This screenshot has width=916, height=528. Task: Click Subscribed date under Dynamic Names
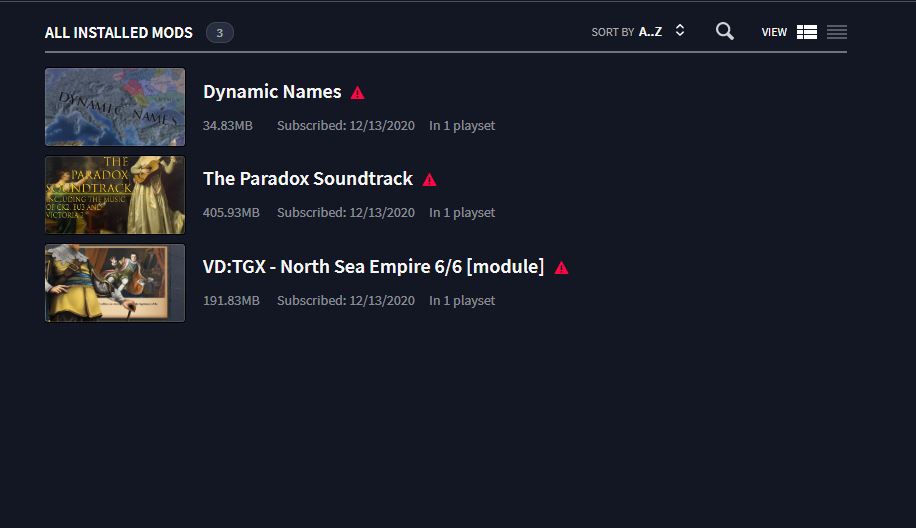pos(346,126)
